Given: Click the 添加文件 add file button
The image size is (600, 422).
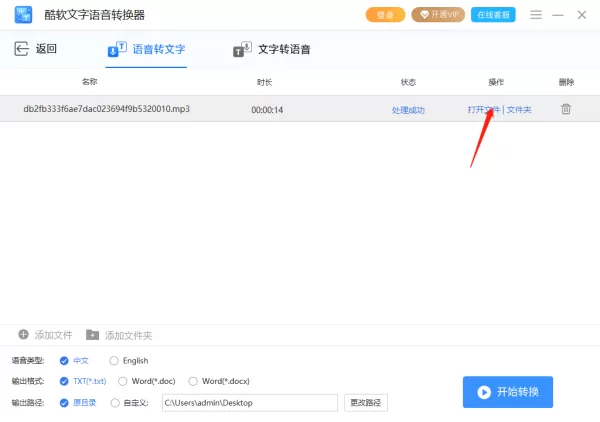Looking at the screenshot, I should 45,335.
